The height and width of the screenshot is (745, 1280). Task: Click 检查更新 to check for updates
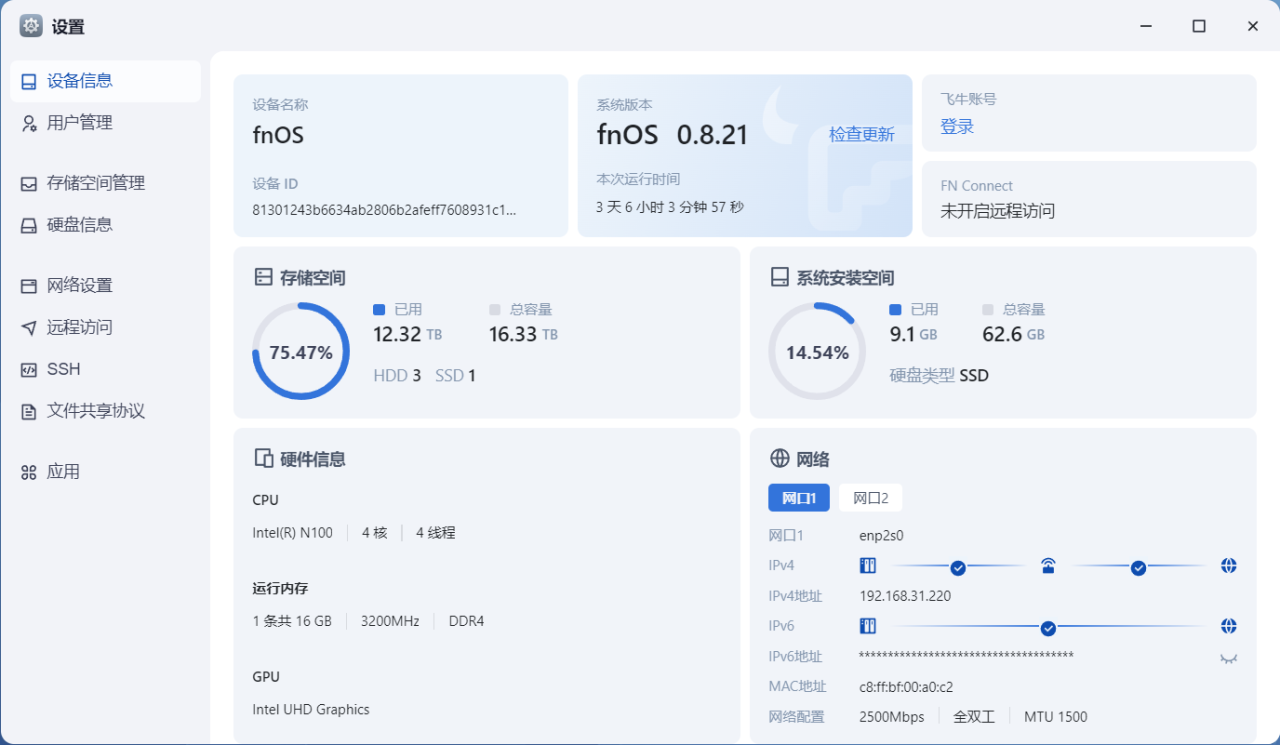click(861, 135)
